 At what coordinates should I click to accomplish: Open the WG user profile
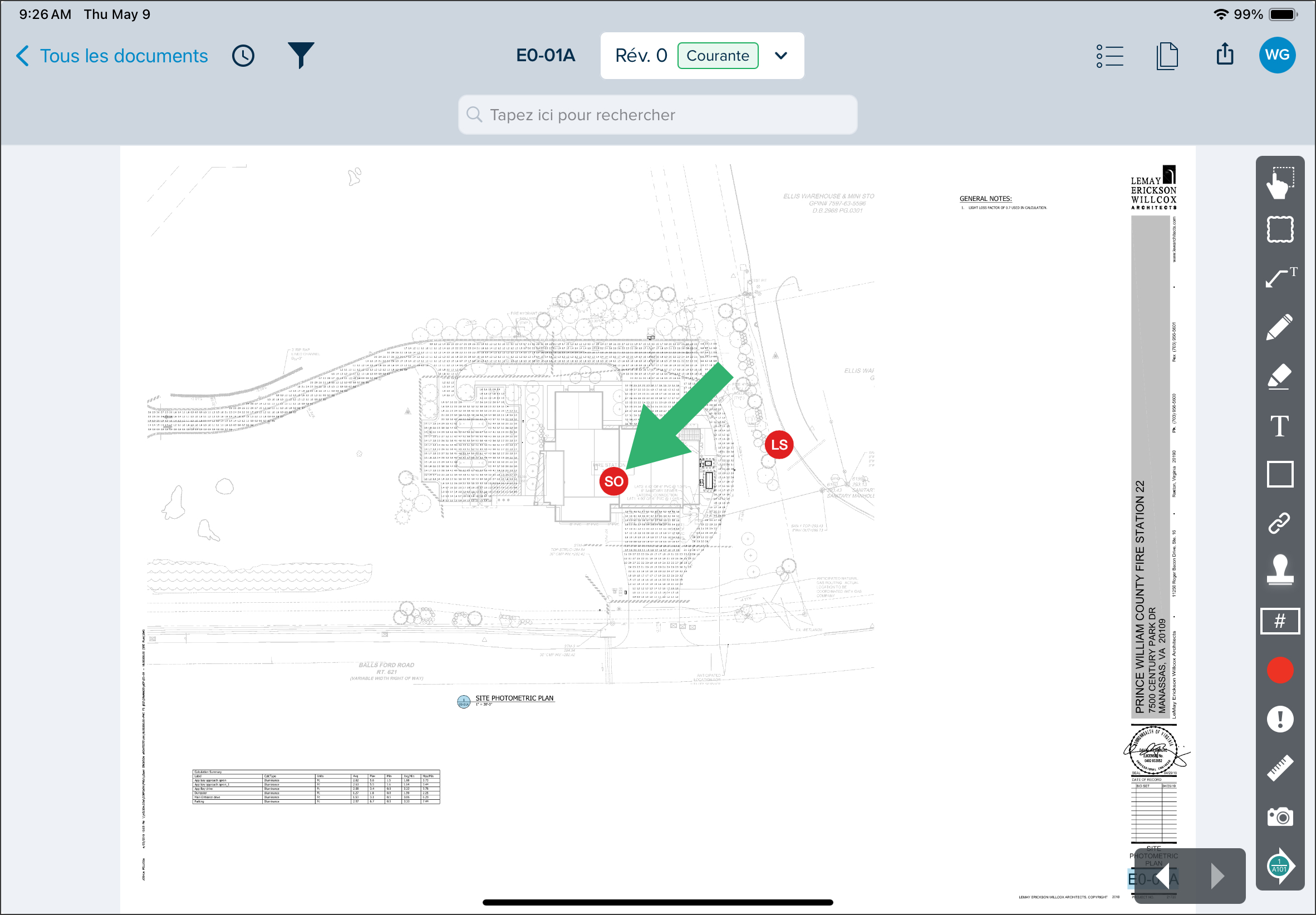pos(1277,55)
